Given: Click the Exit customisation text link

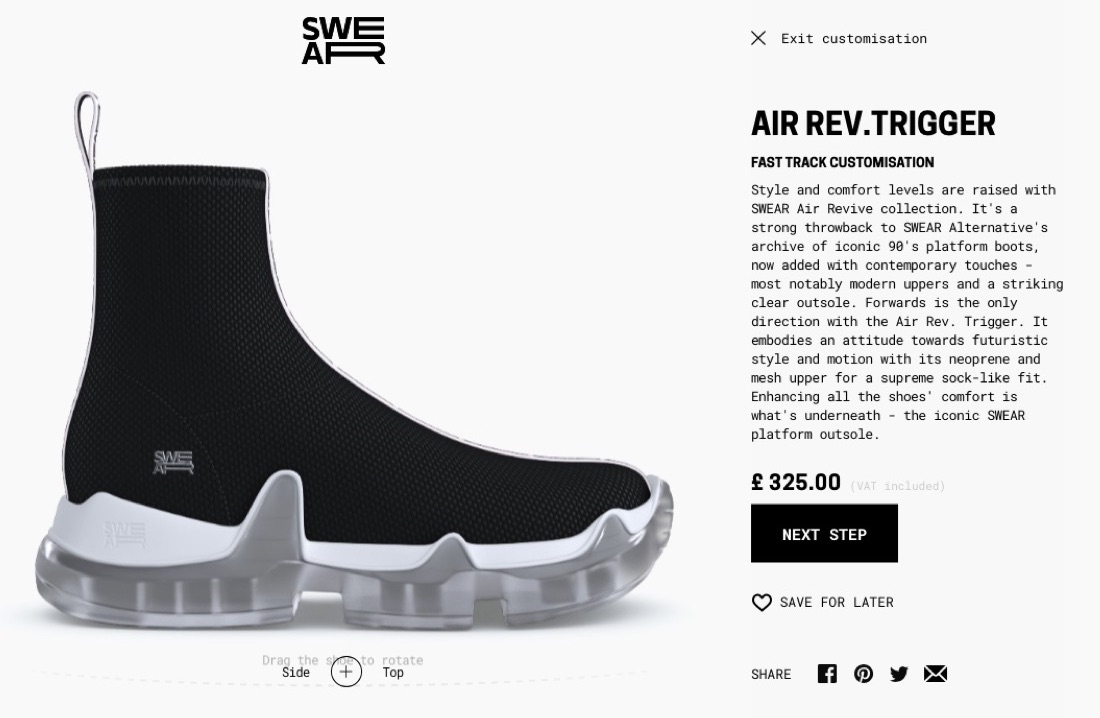Looking at the screenshot, I should [853, 38].
